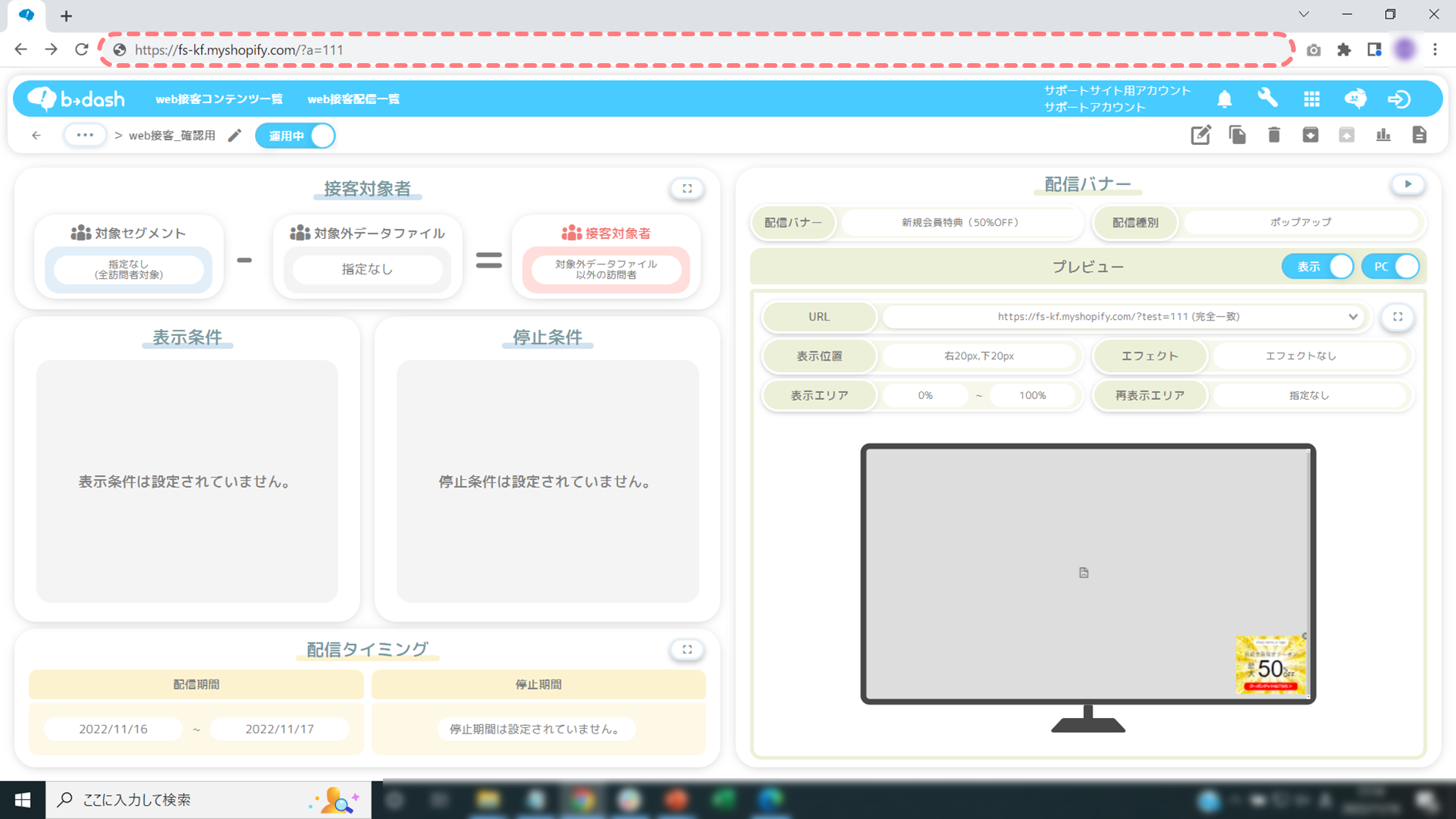The image size is (1456, 819).
Task: Open the browser three-dot menu
Action: pos(1434,49)
